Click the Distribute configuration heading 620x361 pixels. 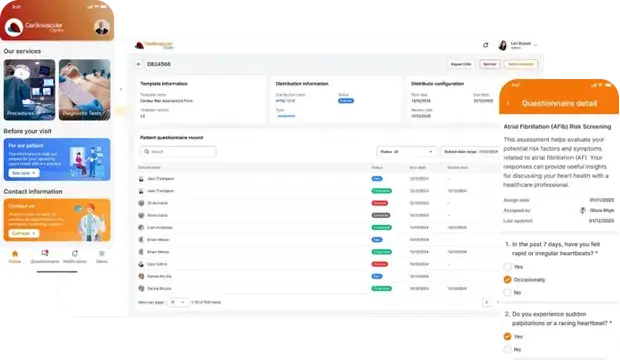tap(437, 84)
